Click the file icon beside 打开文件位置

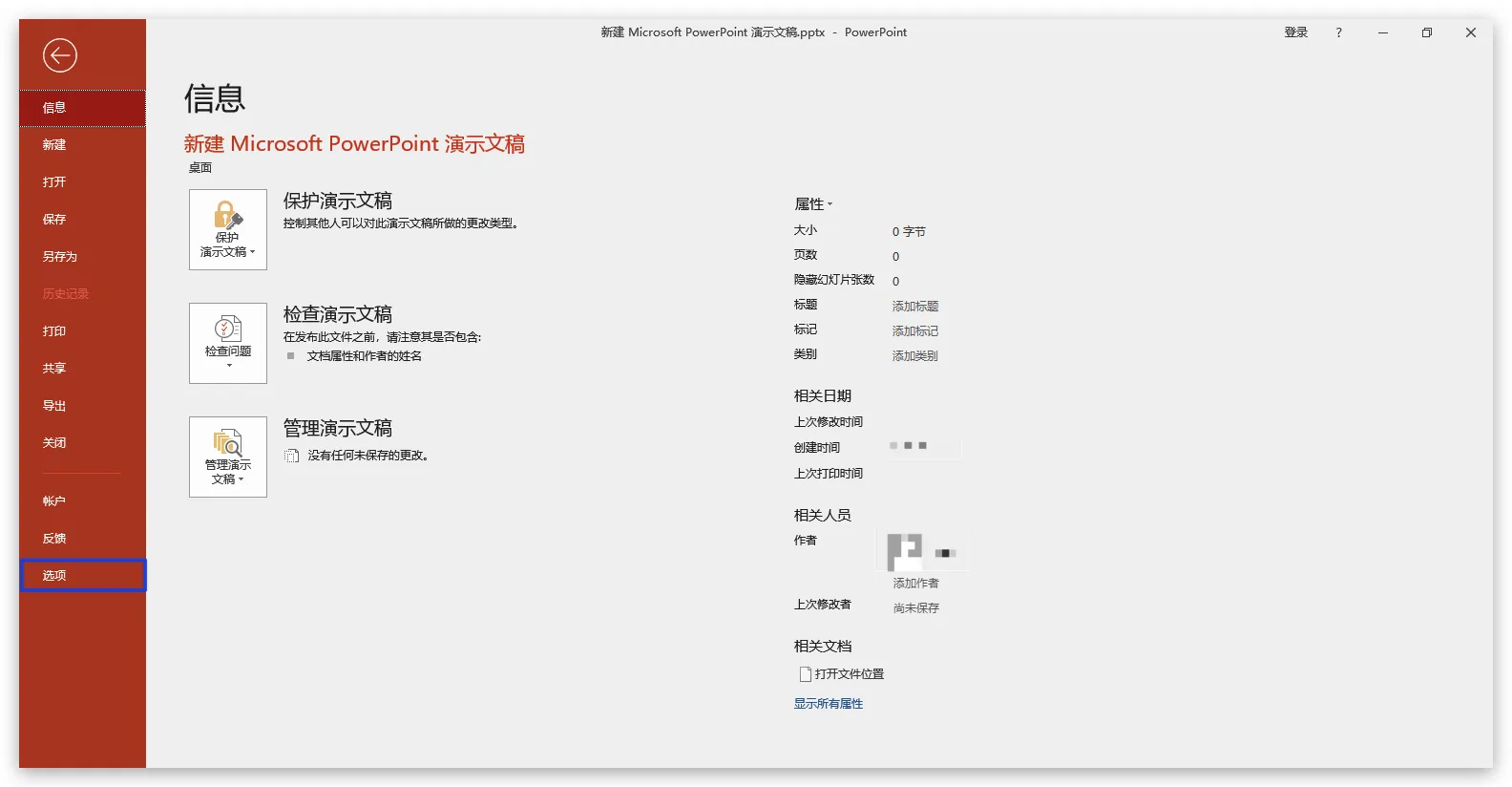[805, 674]
